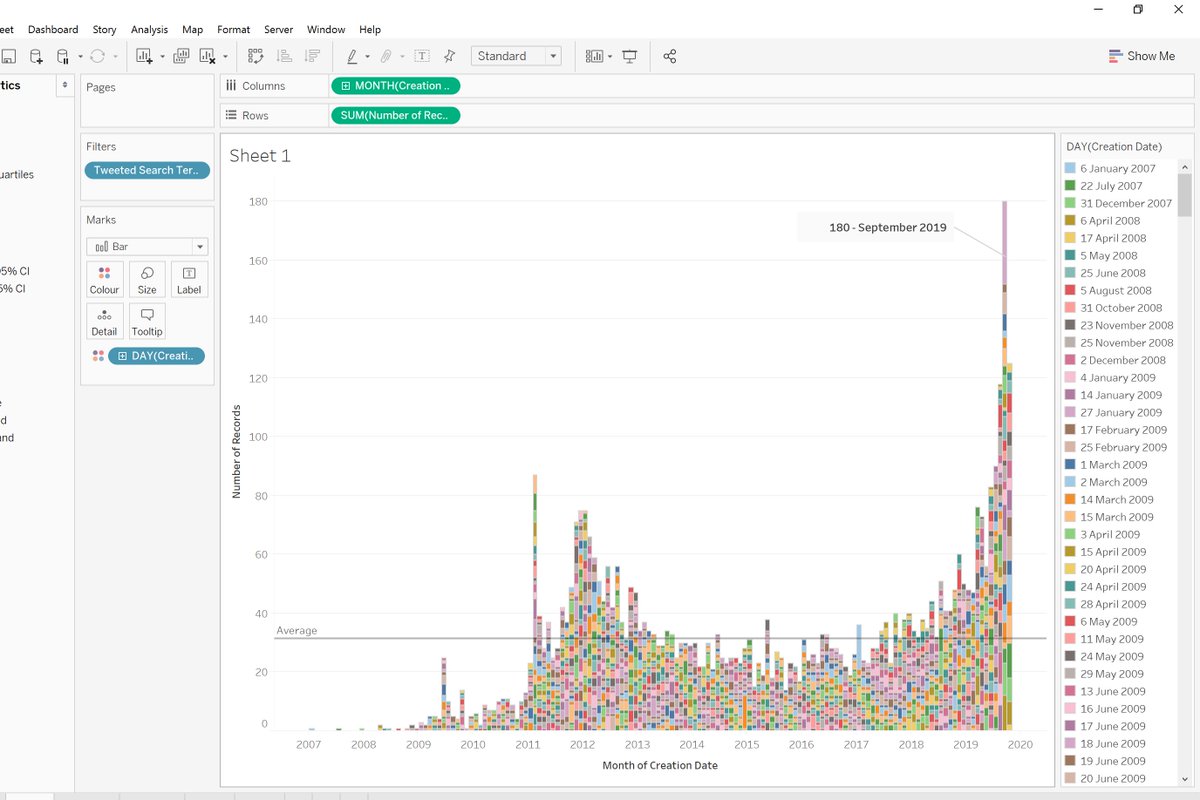Image resolution: width=1200 pixels, height=800 pixels.
Task: Open the Analysis menu
Action: coord(149,30)
